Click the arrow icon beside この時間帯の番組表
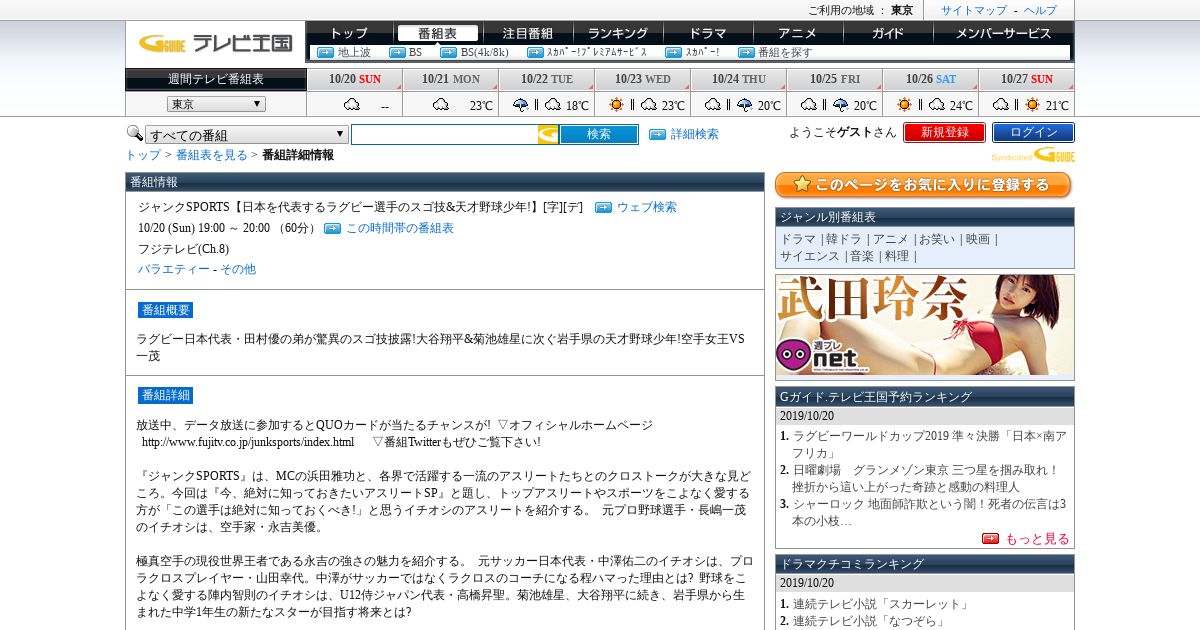The height and width of the screenshot is (630, 1200). coord(332,228)
